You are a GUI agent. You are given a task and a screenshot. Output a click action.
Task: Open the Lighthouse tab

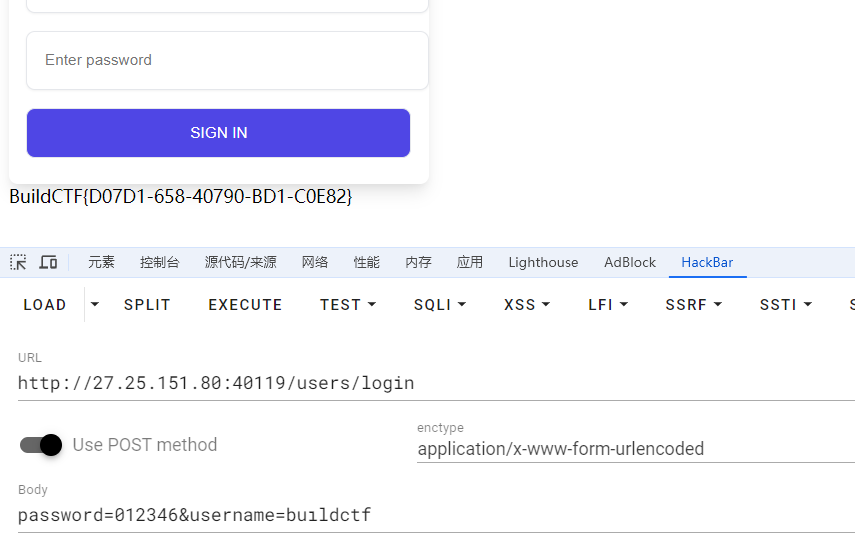pyautogui.click(x=543, y=262)
